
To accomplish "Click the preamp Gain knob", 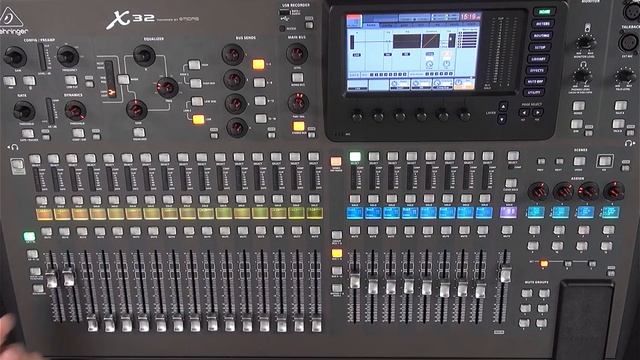I will (15, 57).
